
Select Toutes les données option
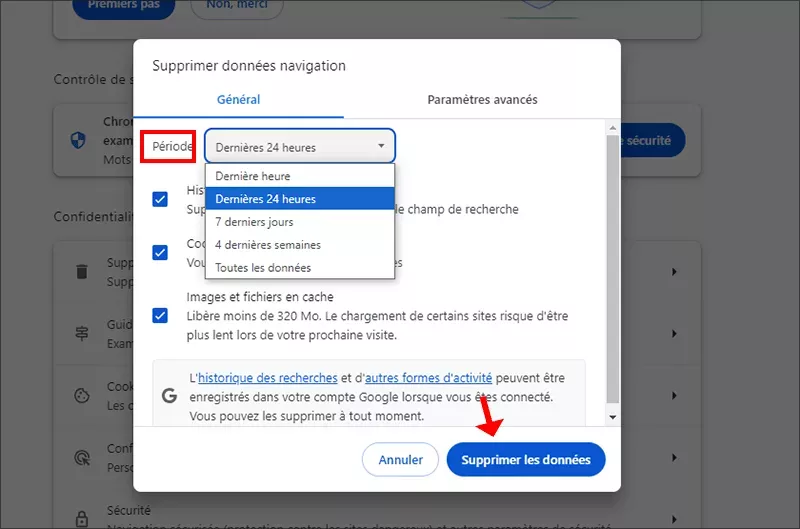300,267
